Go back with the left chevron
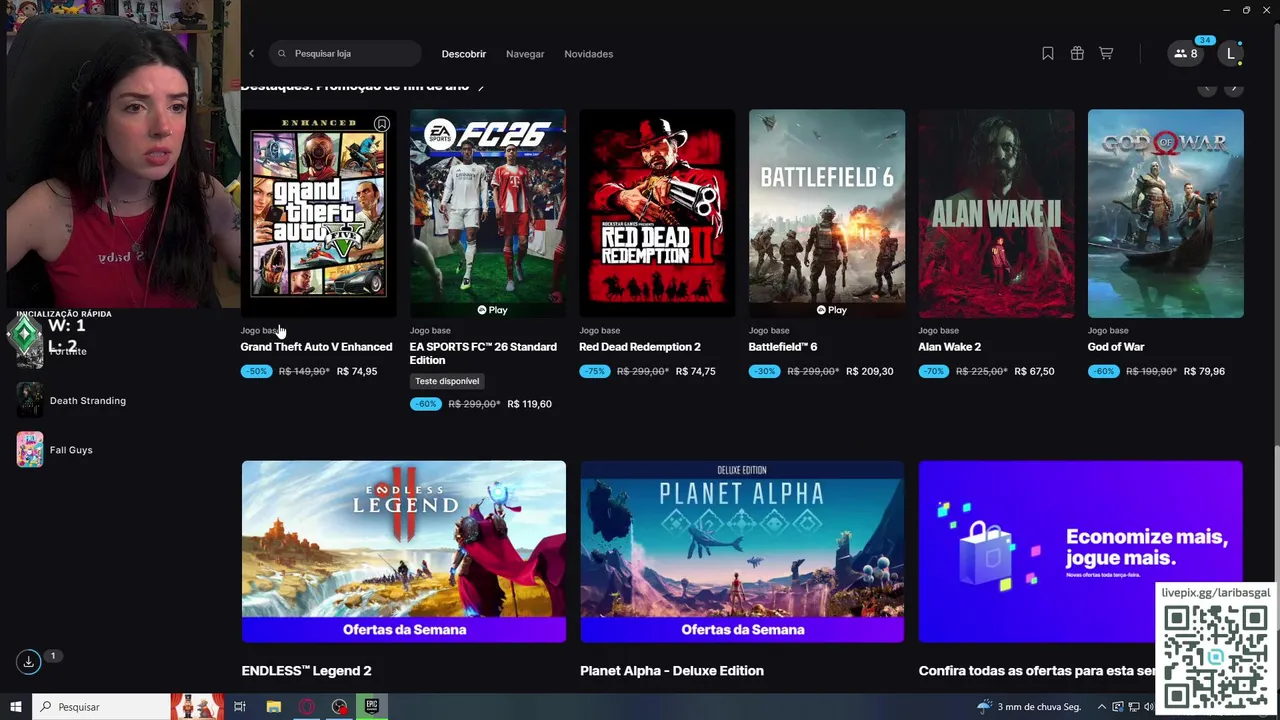Screen dimensions: 1280x720 click(x=252, y=54)
